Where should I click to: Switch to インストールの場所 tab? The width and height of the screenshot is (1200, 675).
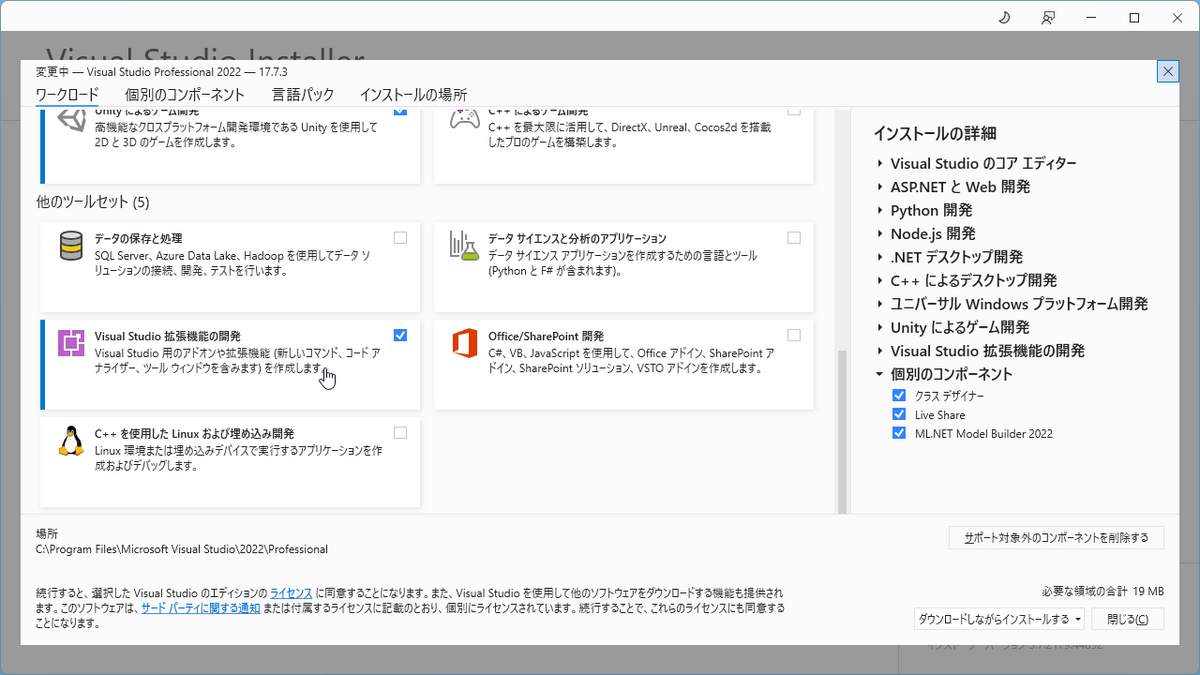point(413,95)
